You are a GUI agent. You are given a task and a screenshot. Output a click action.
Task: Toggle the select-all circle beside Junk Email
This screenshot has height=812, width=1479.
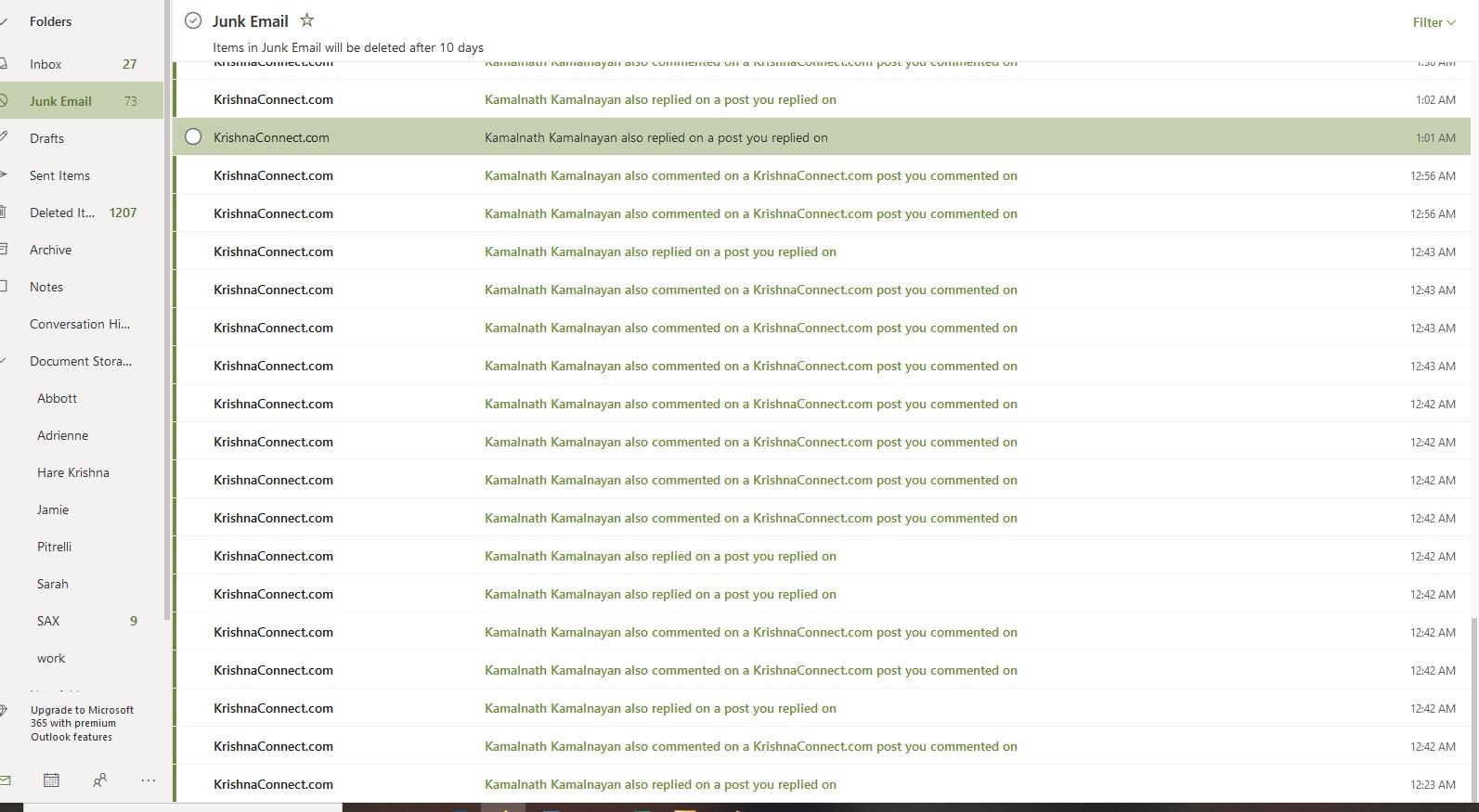tap(193, 20)
